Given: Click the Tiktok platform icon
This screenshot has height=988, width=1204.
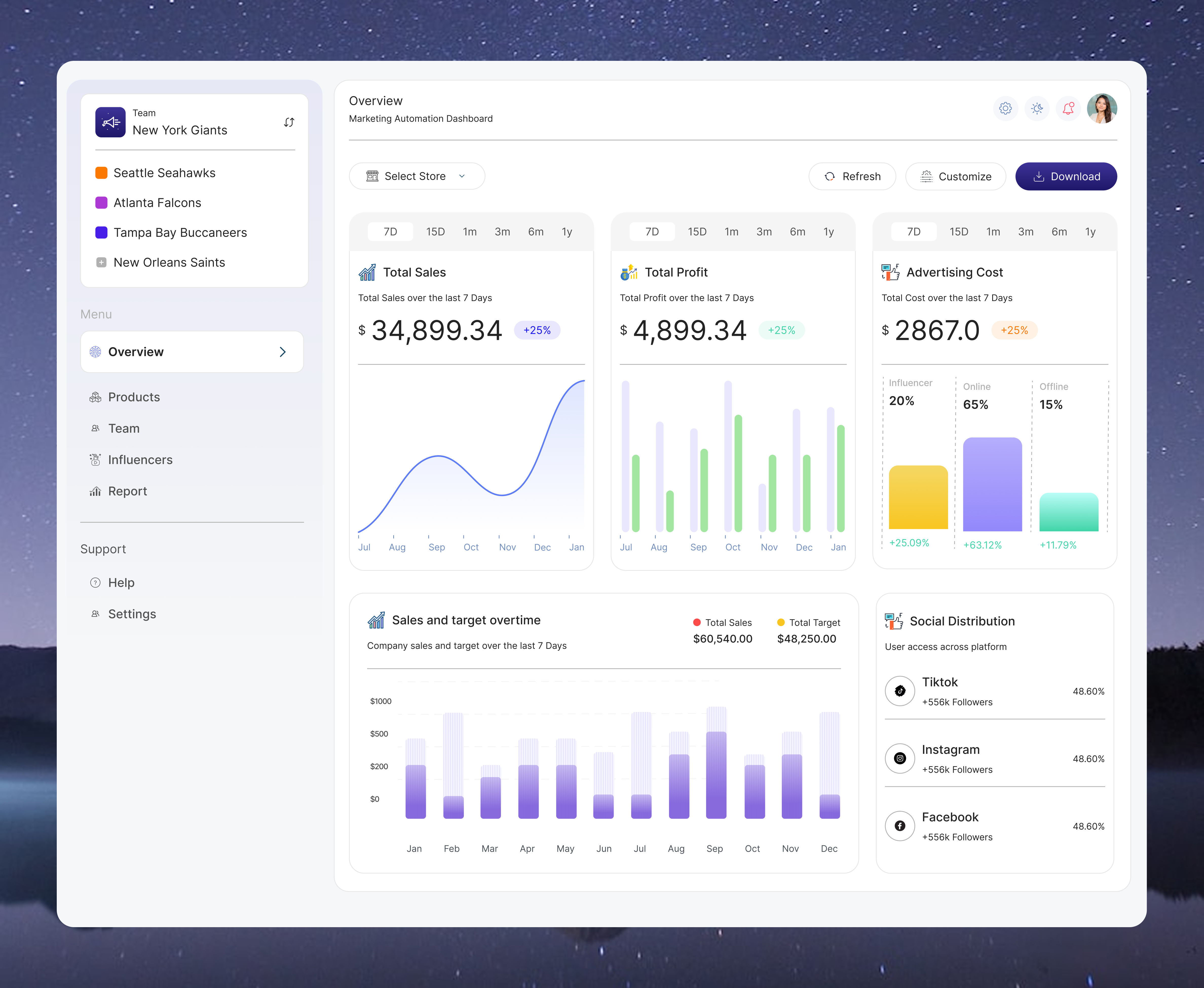Looking at the screenshot, I should click(x=900, y=691).
